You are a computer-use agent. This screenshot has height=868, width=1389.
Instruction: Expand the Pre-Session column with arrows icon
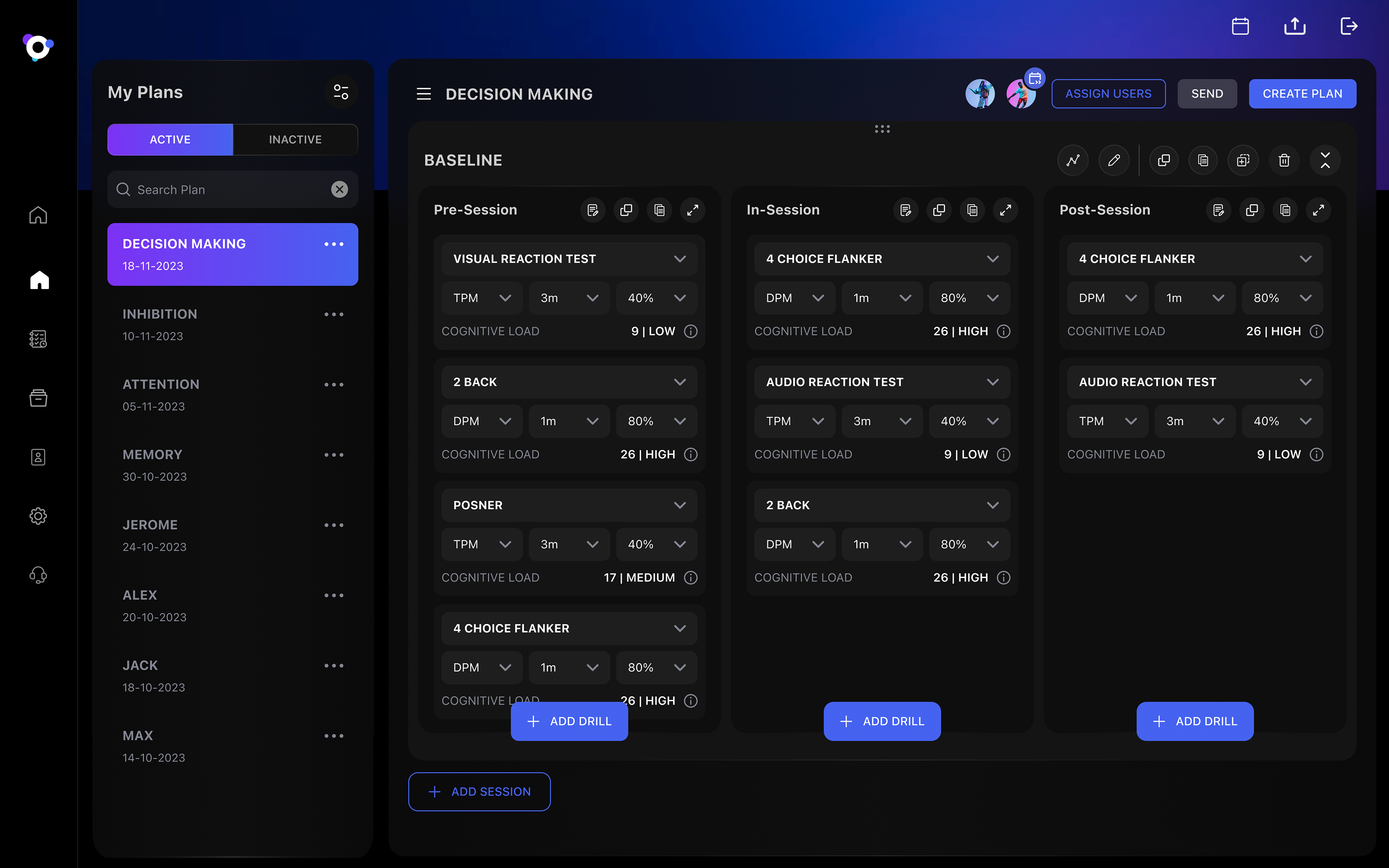coord(693,210)
